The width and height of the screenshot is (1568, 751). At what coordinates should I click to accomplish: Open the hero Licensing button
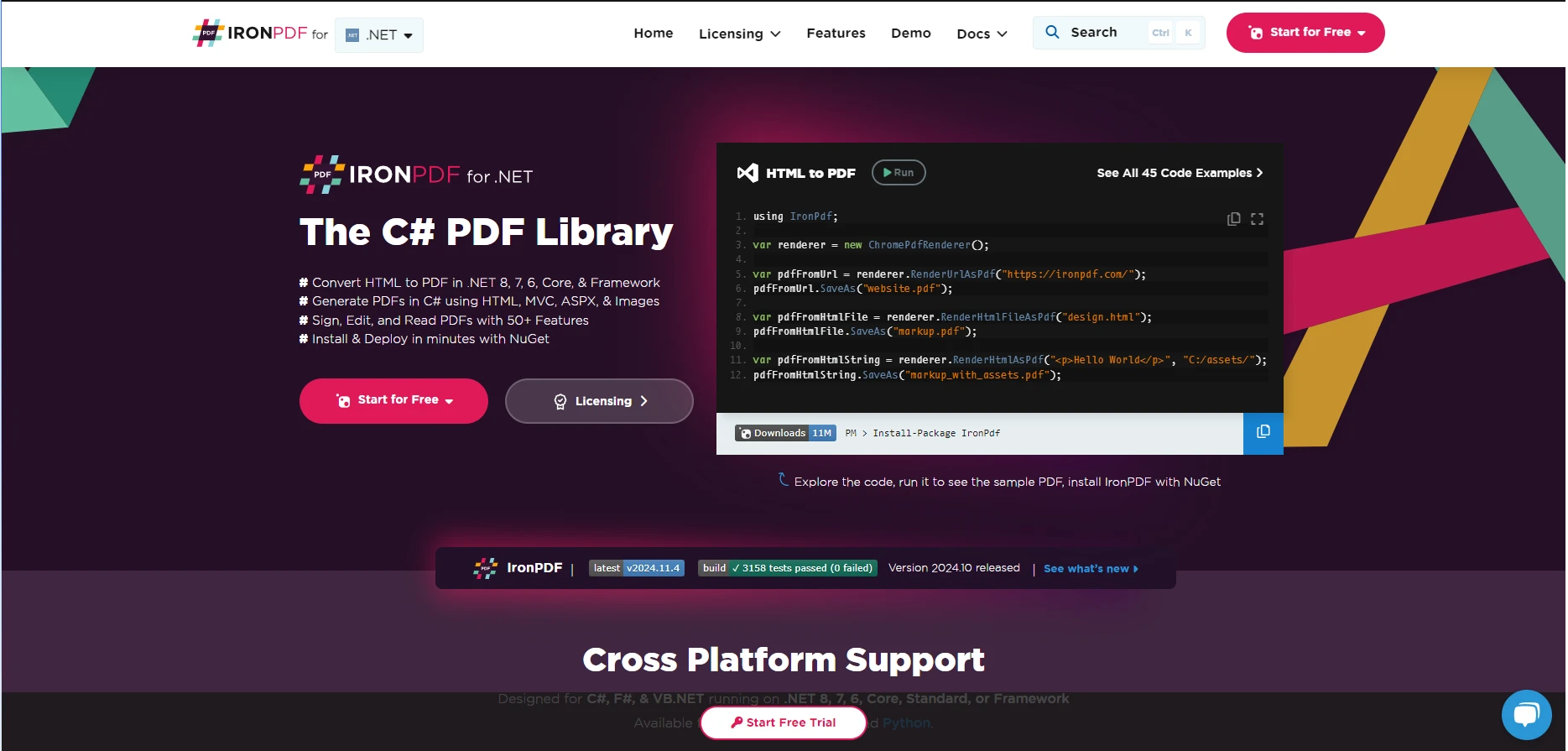tap(599, 401)
